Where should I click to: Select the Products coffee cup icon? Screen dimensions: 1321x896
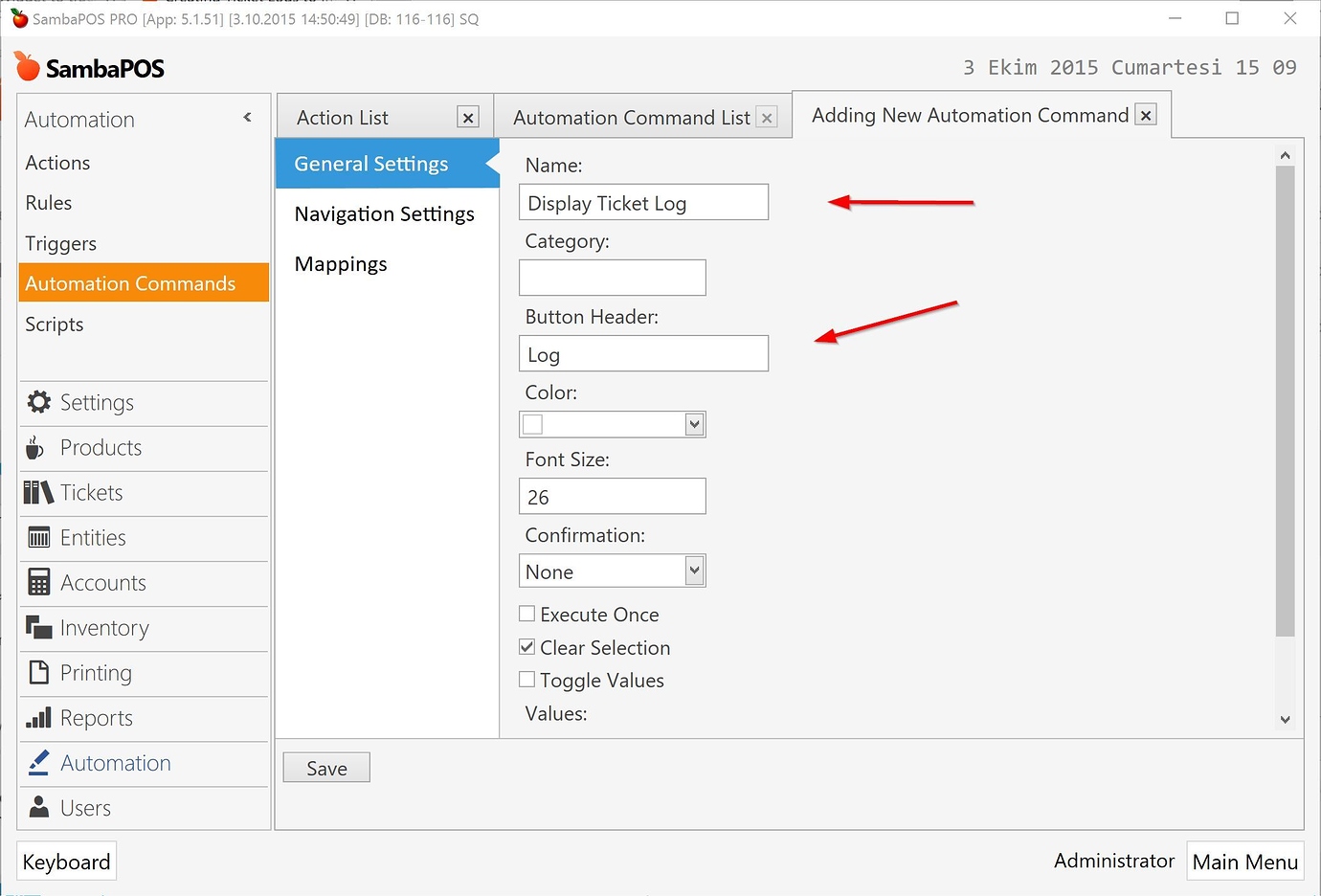tap(36, 447)
